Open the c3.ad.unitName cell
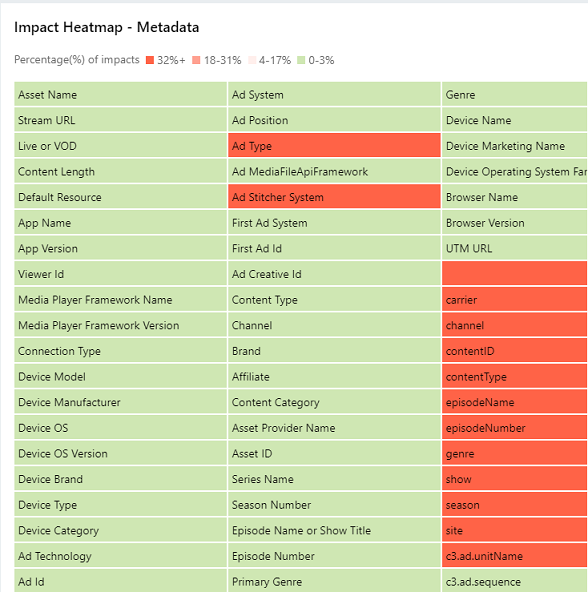Image resolution: width=588 pixels, height=592 pixels. pos(515,555)
